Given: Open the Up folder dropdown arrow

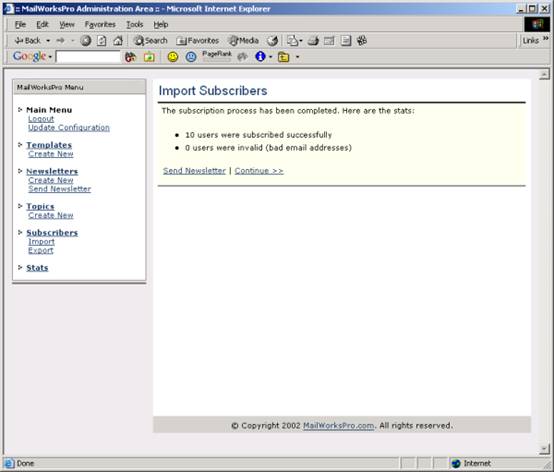Looking at the screenshot, I should click(x=297, y=57).
